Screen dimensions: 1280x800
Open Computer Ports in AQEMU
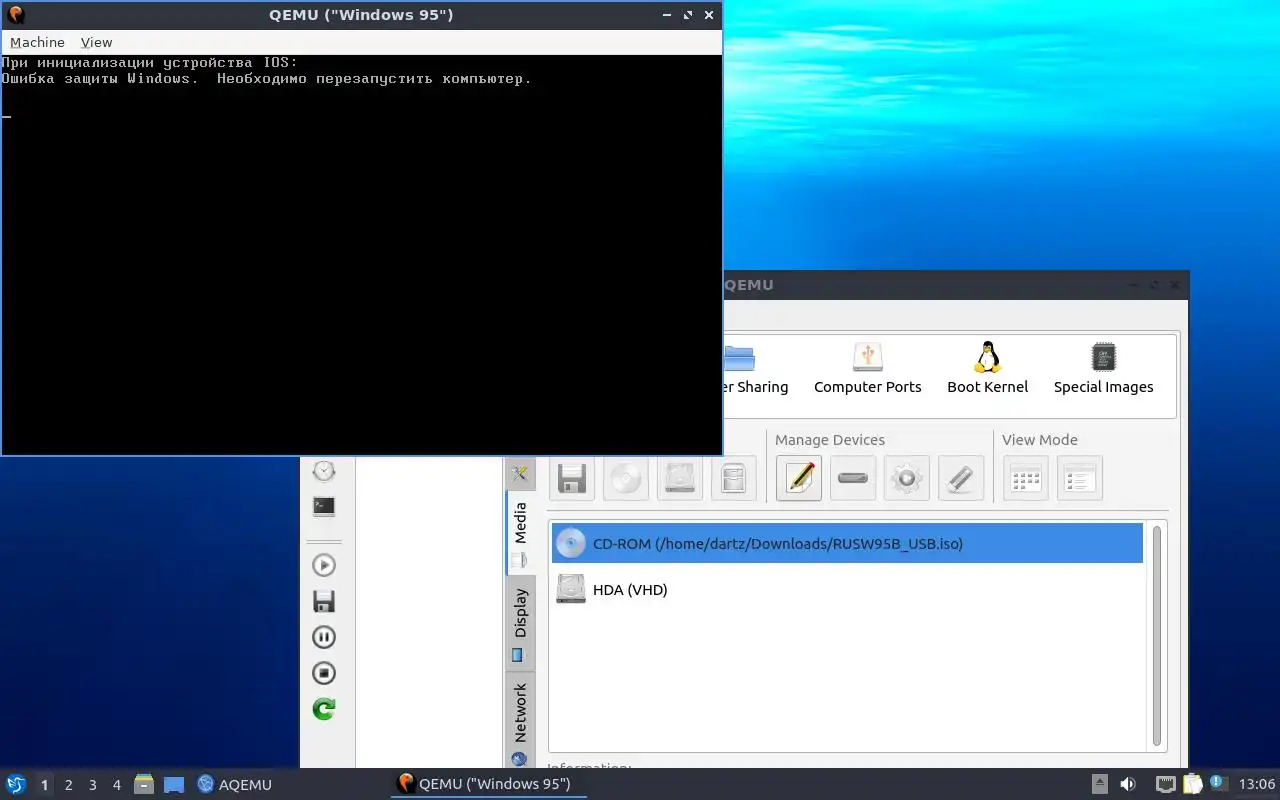point(867,368)
